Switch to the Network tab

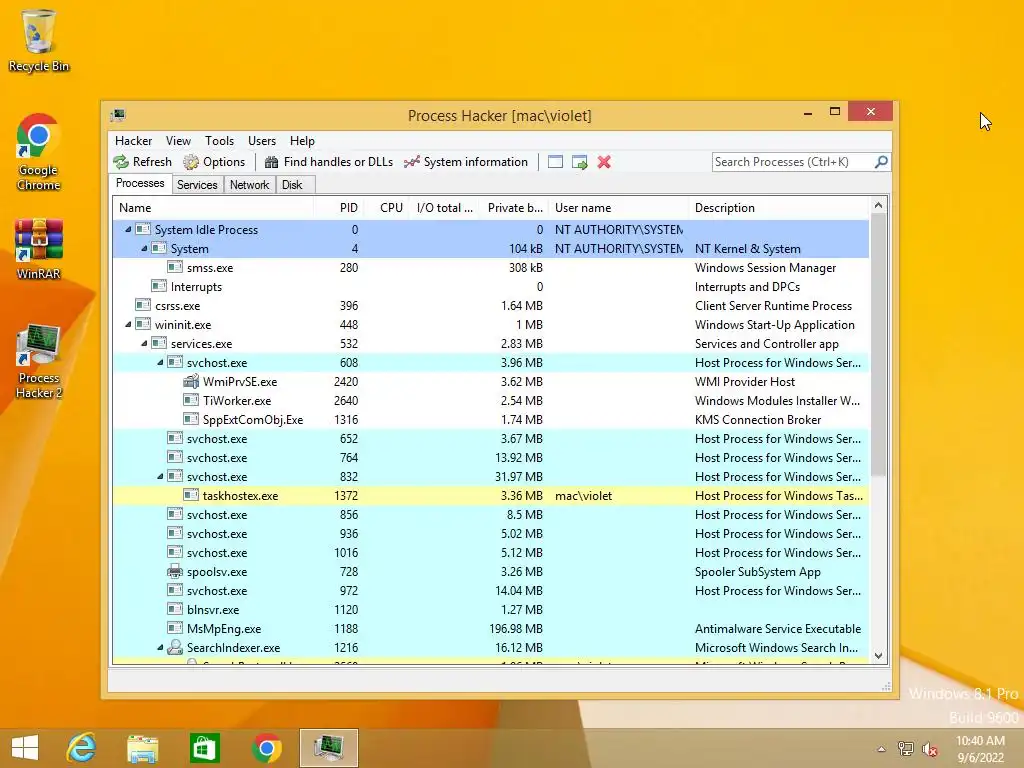[249, 185]
